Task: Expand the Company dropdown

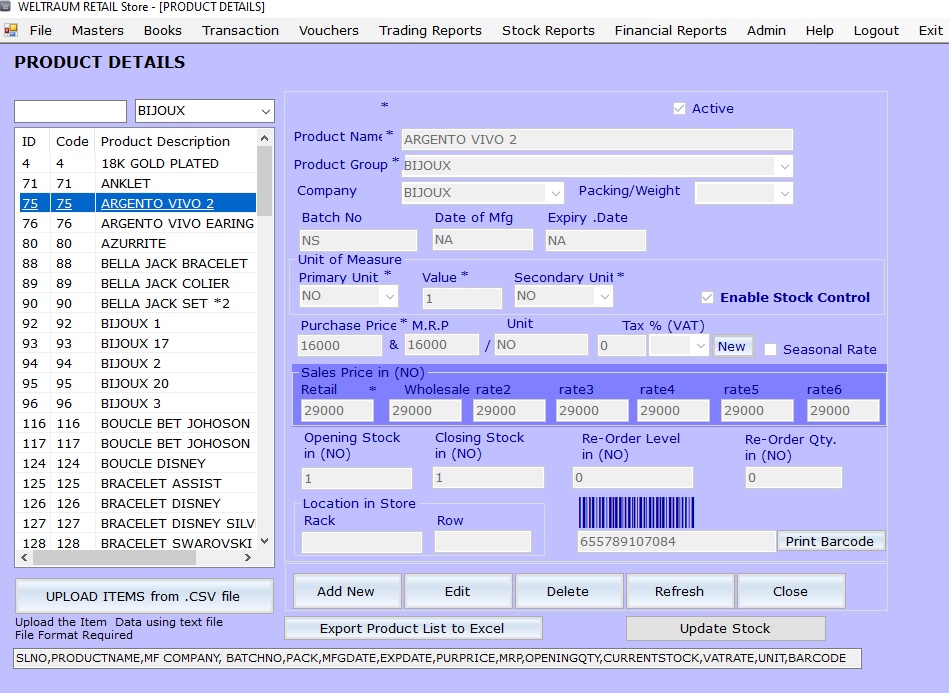Action: click(x=555, y=193)
